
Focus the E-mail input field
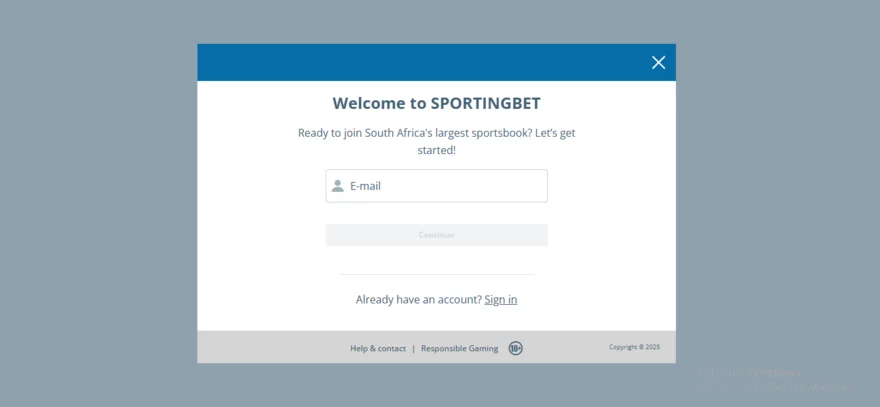pyautogui.click(x=437, y=186)
